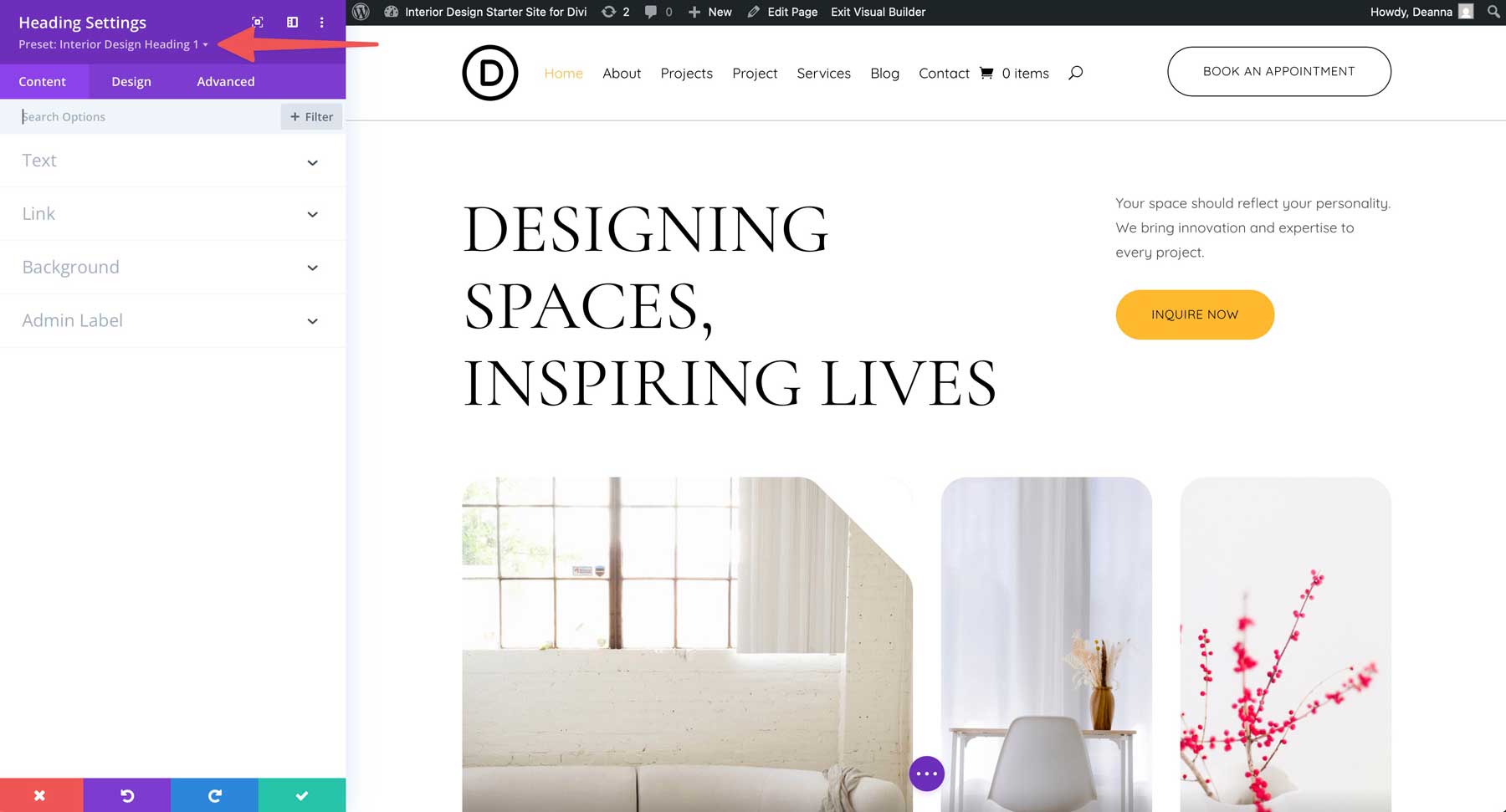Screen dimensions: 1506x812
Task: Undo the last change with the purple arrow
Action: click(126, 794)
